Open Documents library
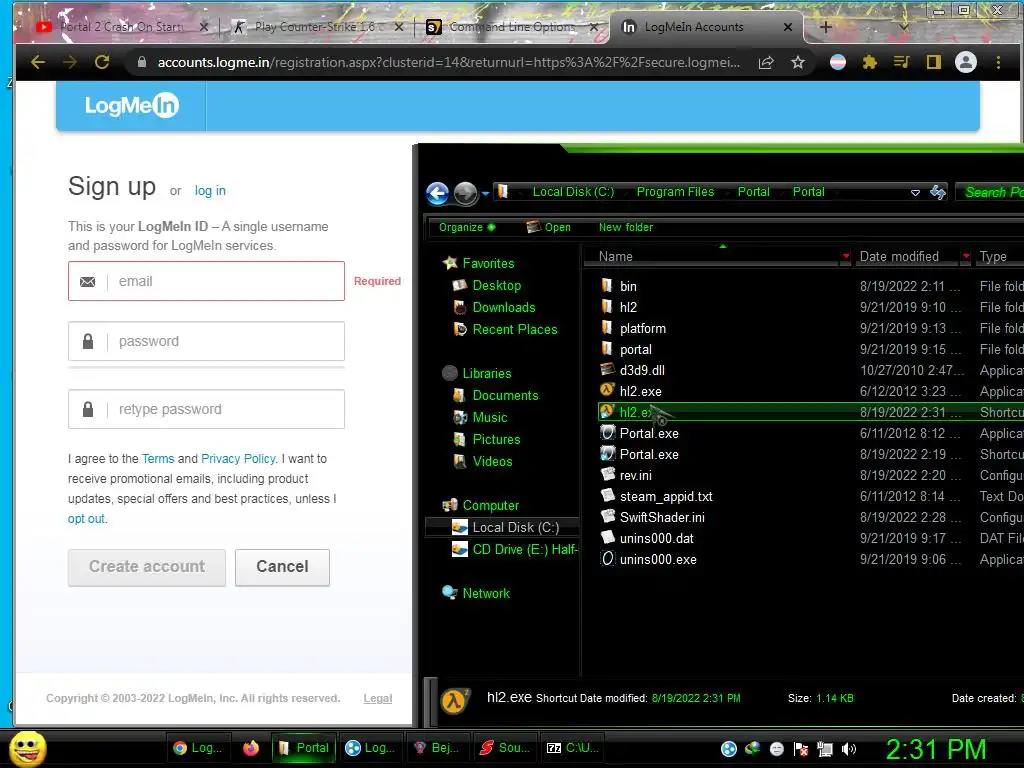1024x768 pixels. 505,396
